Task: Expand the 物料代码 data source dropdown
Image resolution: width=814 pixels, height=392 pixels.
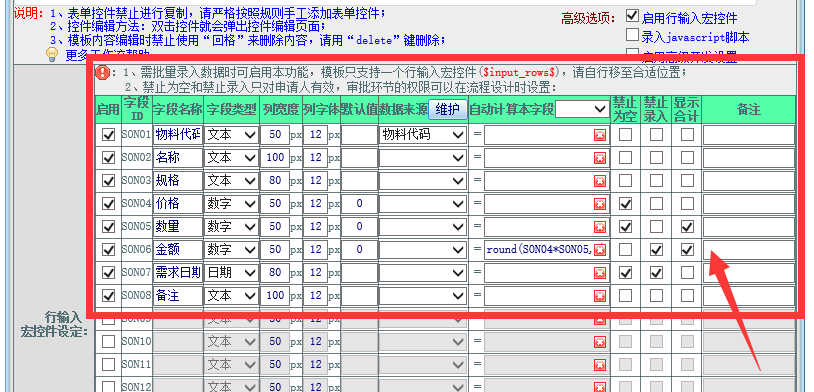Action: coord(423,135)
